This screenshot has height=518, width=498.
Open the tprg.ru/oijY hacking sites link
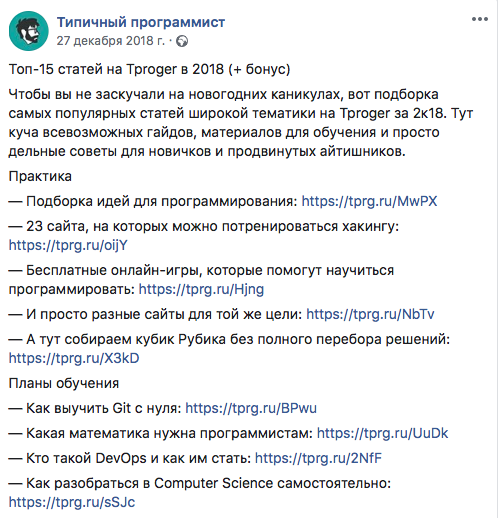pyautogui.click(x=68, y=245)
